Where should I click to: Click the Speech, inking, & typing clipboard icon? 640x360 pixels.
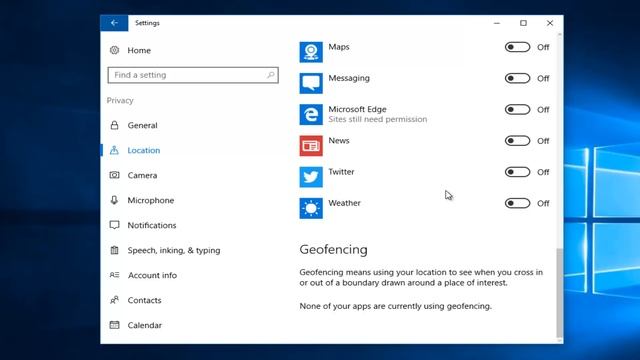click(114, 250)
